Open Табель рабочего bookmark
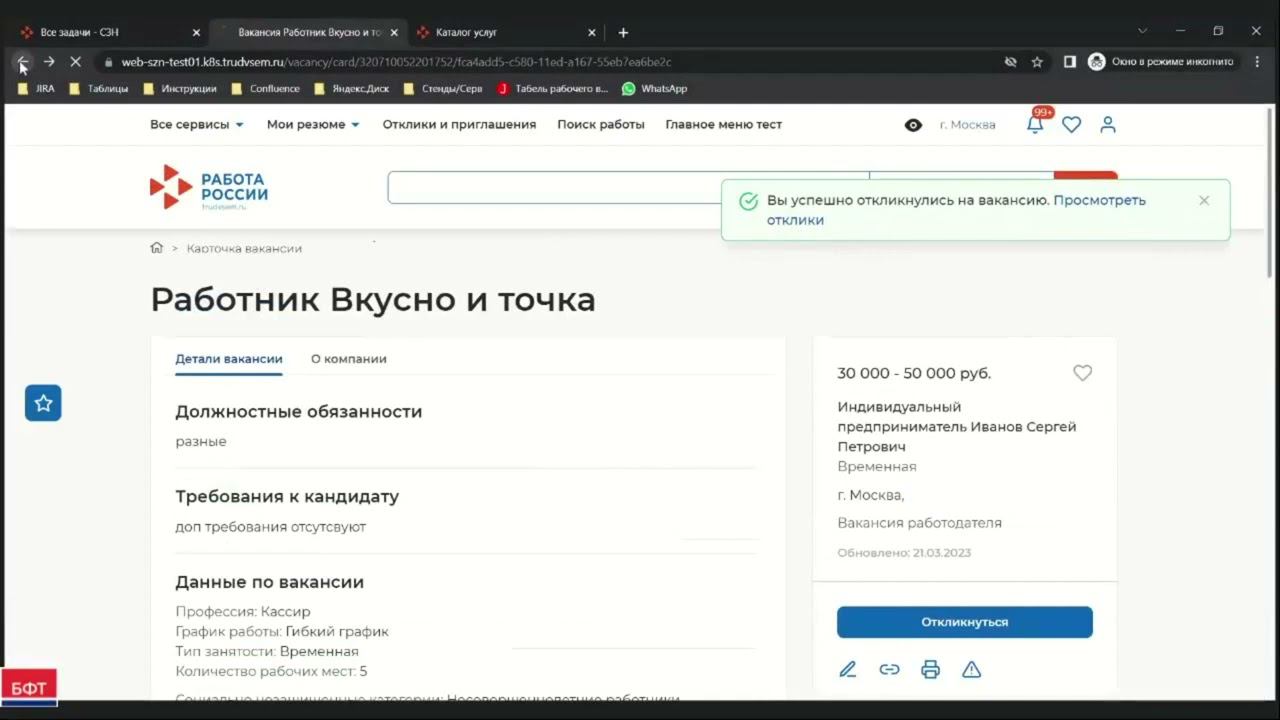The width and height of the screenshot is (1280, 720). (x=553, y=89)
